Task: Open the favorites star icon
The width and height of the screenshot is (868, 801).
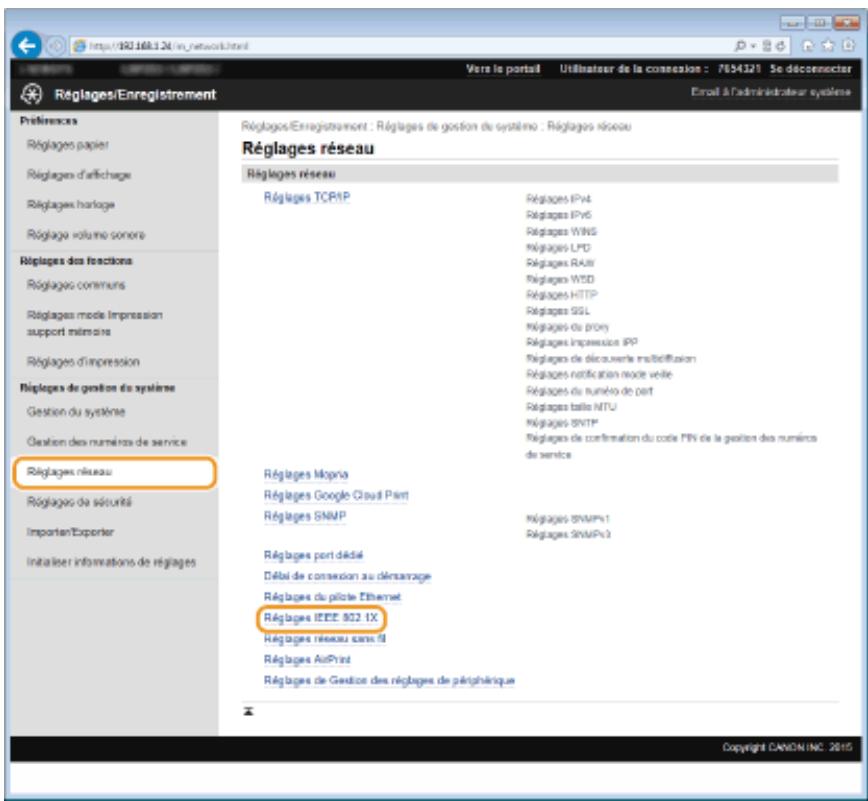Action: pos(828,45)
